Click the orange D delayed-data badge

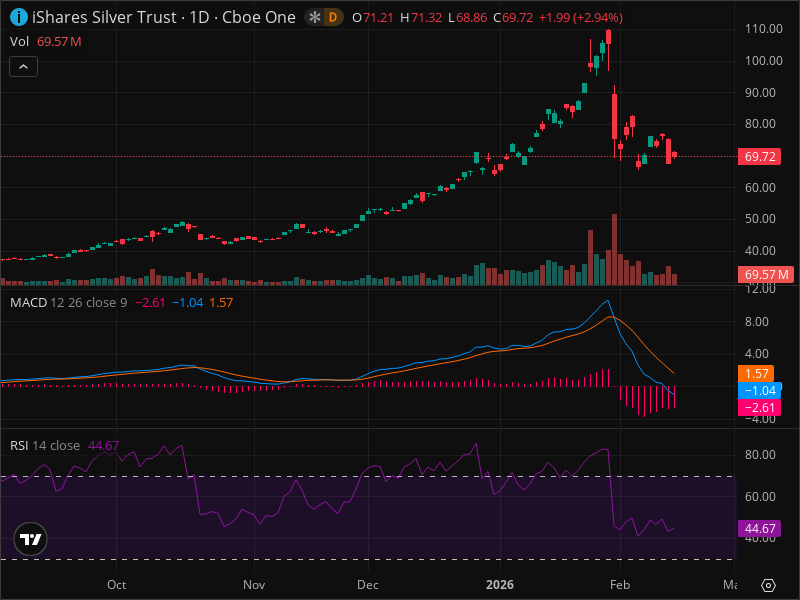tap(333, 18)
